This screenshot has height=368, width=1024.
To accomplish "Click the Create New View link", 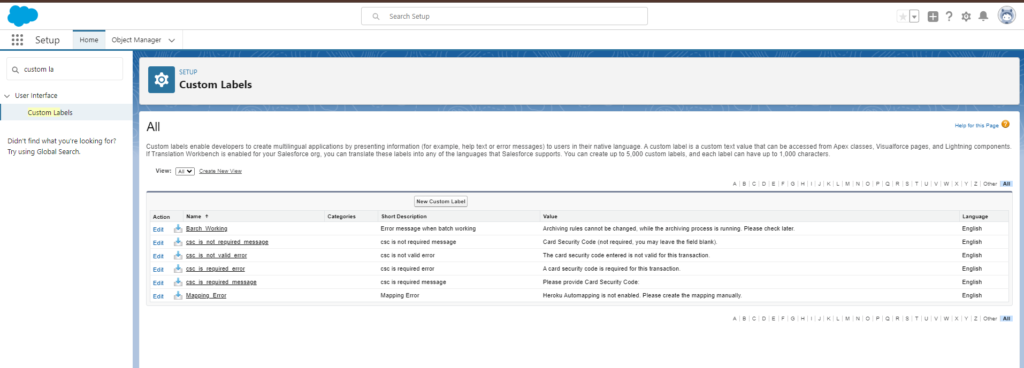I will (x=220, y=171).
